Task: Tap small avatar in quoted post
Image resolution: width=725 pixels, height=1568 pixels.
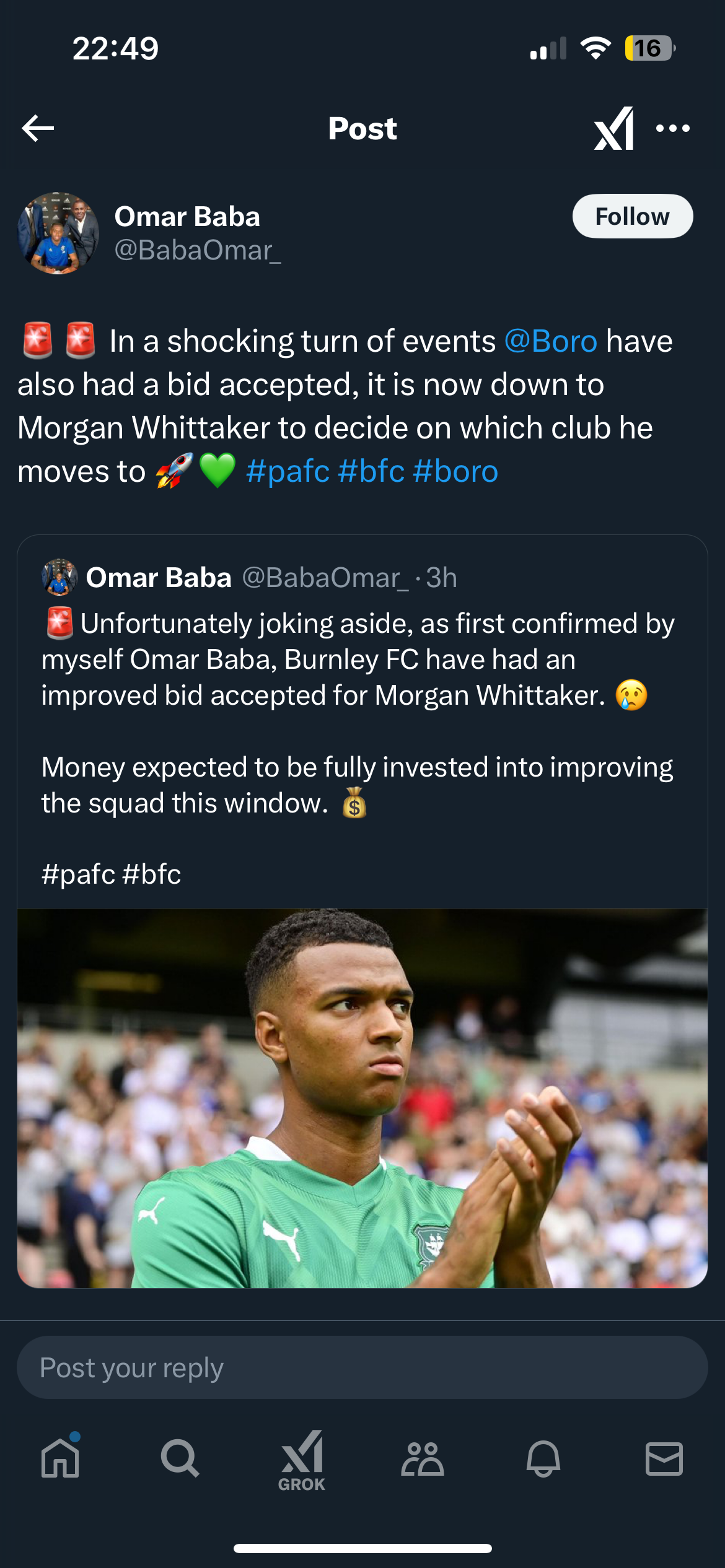Action: [x=59, y=577]
